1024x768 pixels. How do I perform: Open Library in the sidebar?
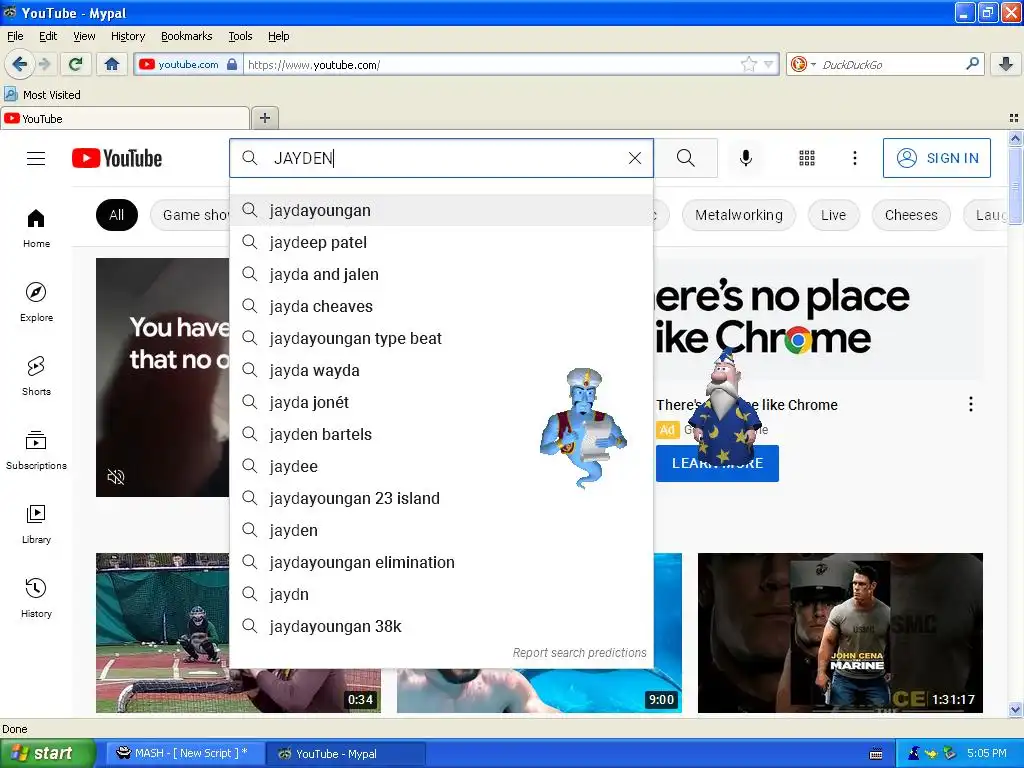[37, 524]
